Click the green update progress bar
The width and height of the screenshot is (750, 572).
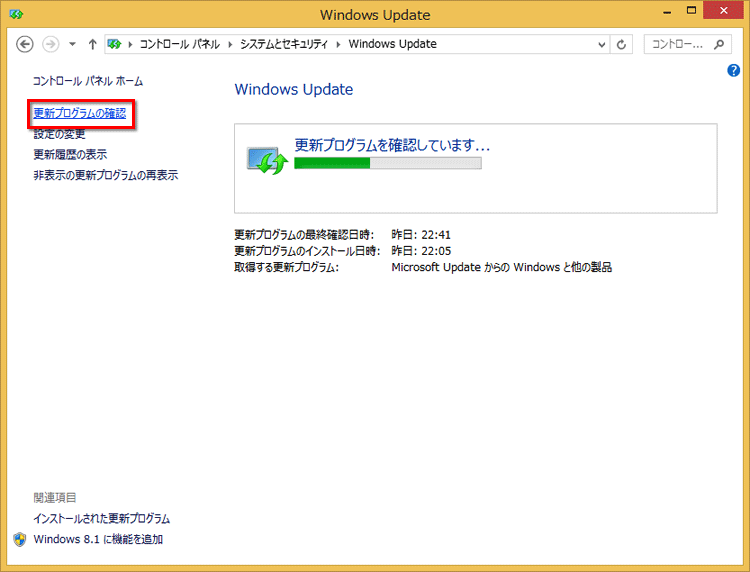tap(387, 163)
